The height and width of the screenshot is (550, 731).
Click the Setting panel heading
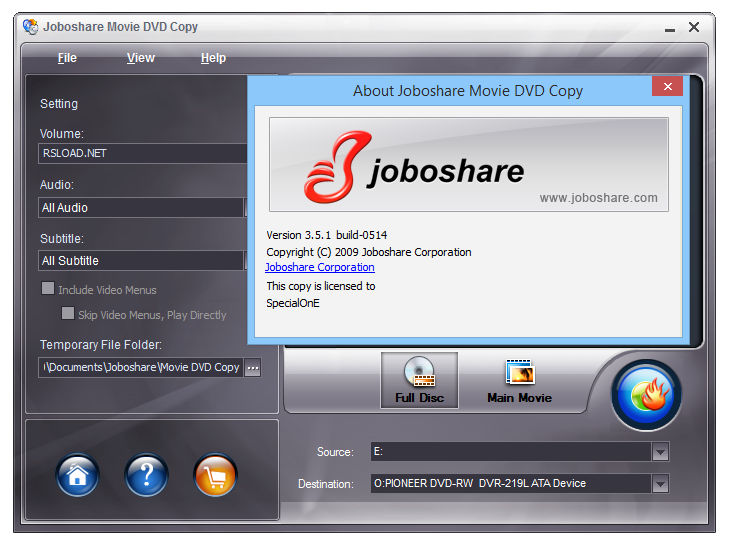click(59, 103)
